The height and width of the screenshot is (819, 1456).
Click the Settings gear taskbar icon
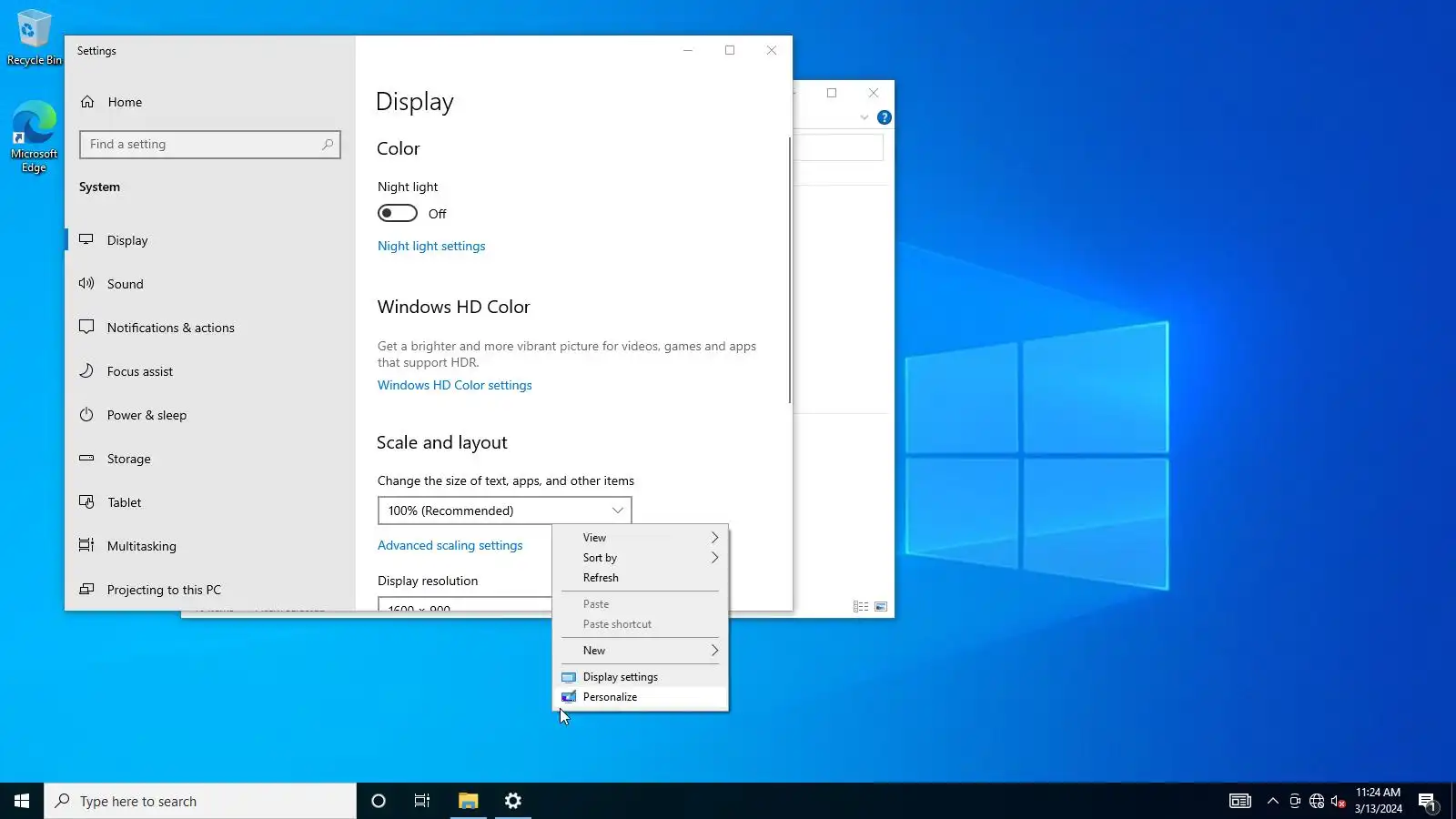click(x=513, y=801)
